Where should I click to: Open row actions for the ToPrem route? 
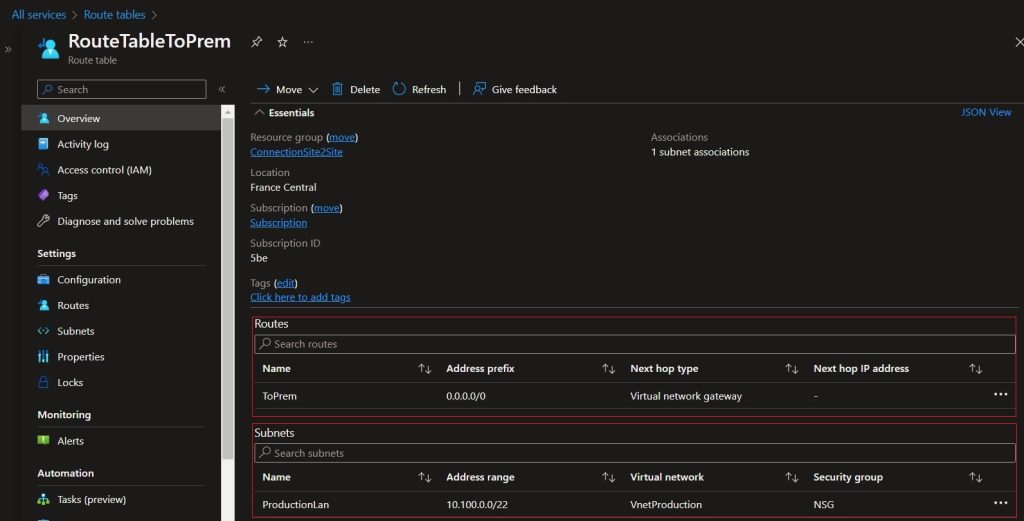tap(1000, 395)
